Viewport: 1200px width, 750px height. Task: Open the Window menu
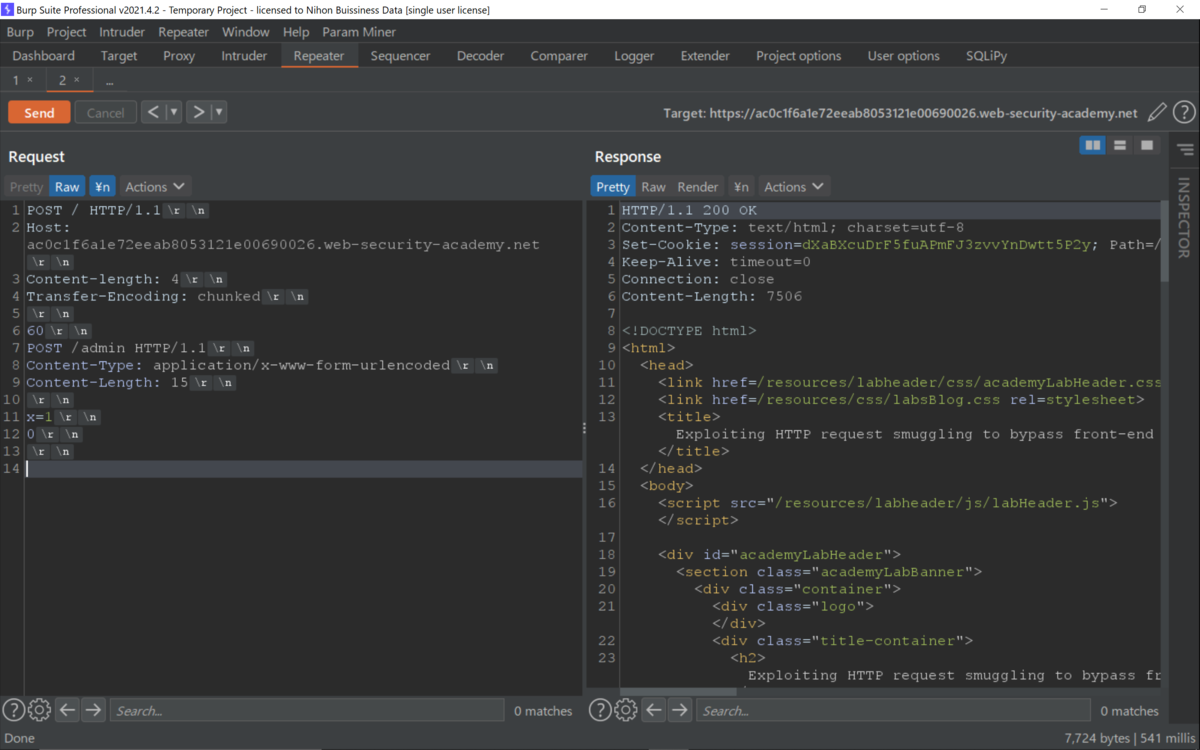point(245,32)
